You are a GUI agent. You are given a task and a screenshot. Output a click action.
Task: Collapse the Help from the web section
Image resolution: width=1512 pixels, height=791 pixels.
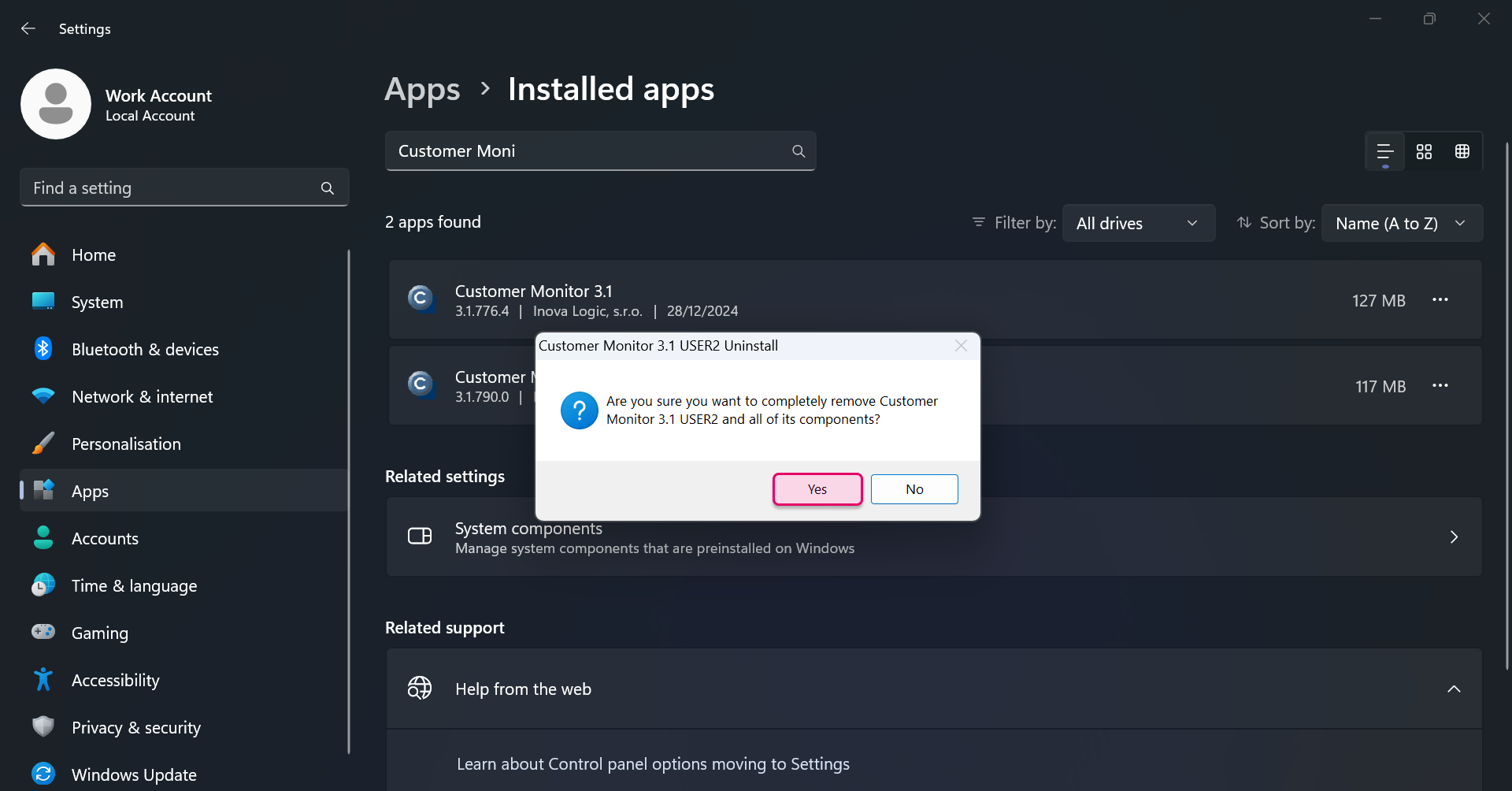[1454, 689]
